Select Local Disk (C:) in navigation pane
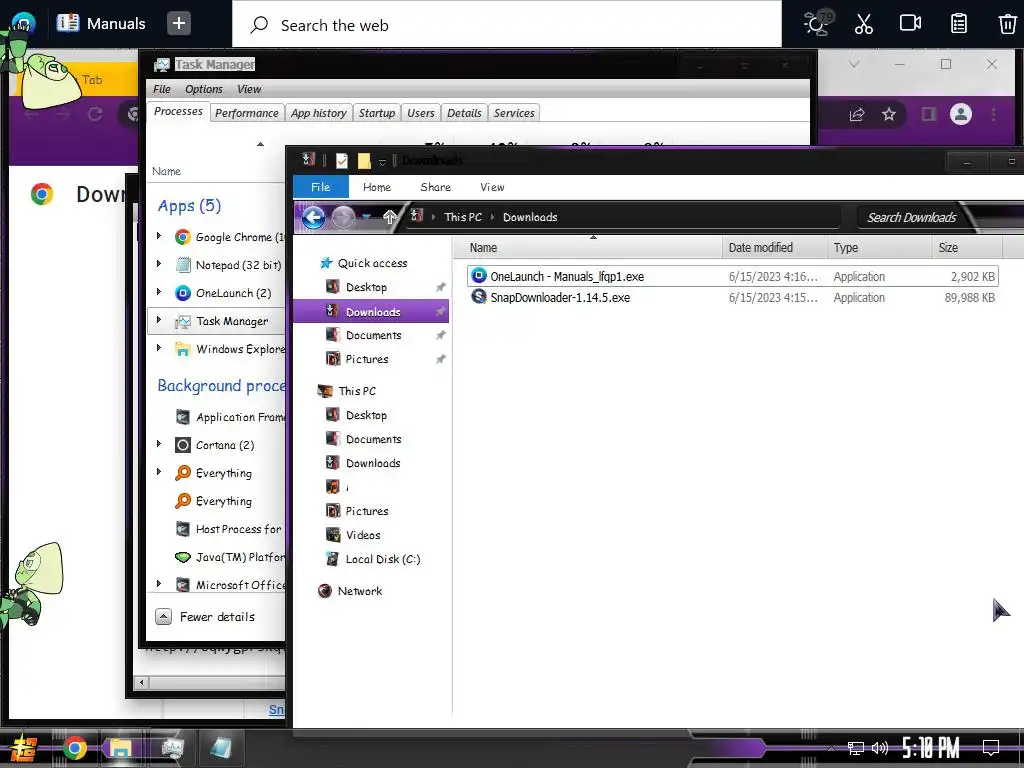The width and height of the screenshot is (1024, 768). tap(383, 559)
